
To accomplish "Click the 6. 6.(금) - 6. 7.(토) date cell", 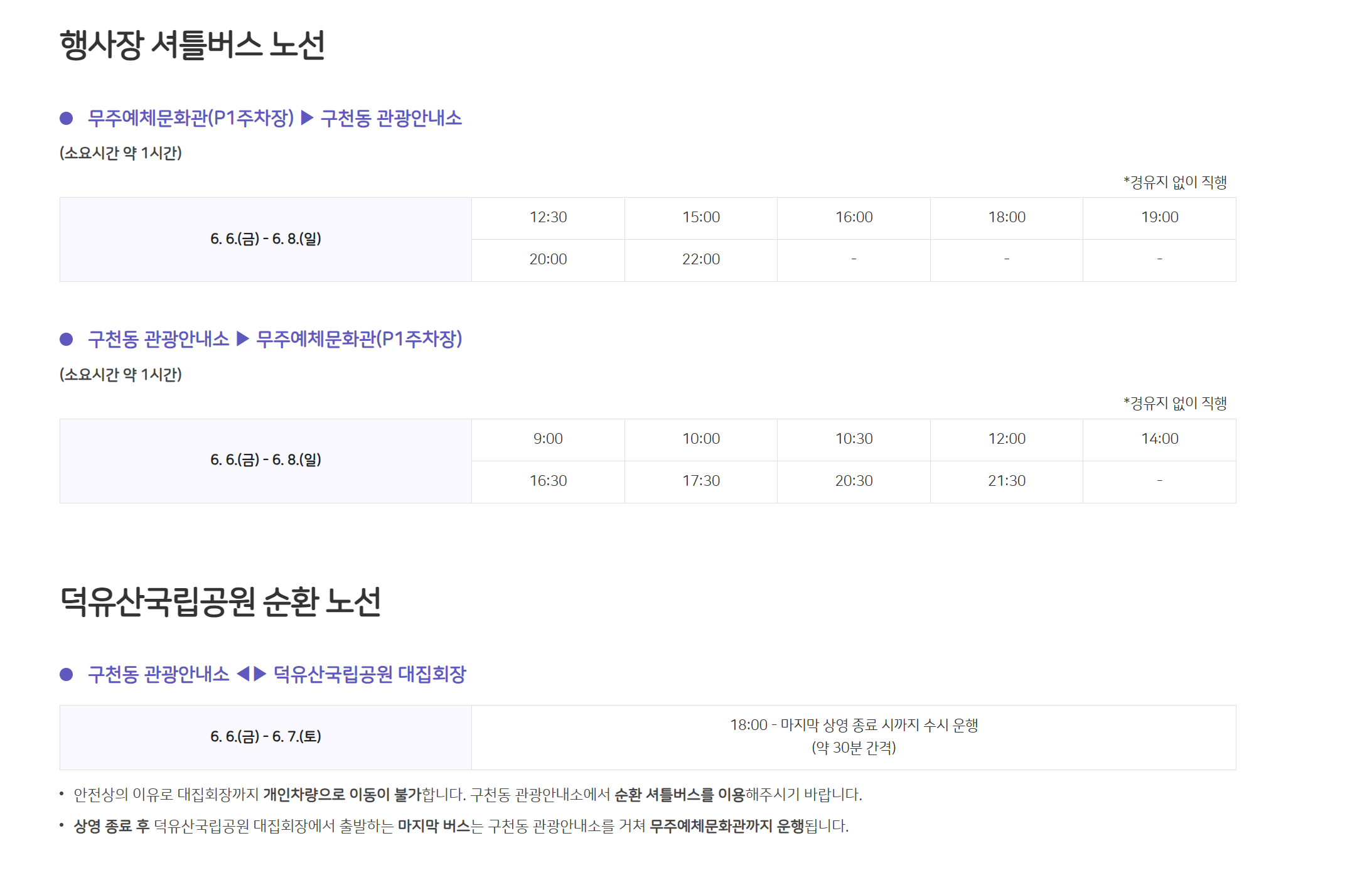I will (x=265, y=736).
